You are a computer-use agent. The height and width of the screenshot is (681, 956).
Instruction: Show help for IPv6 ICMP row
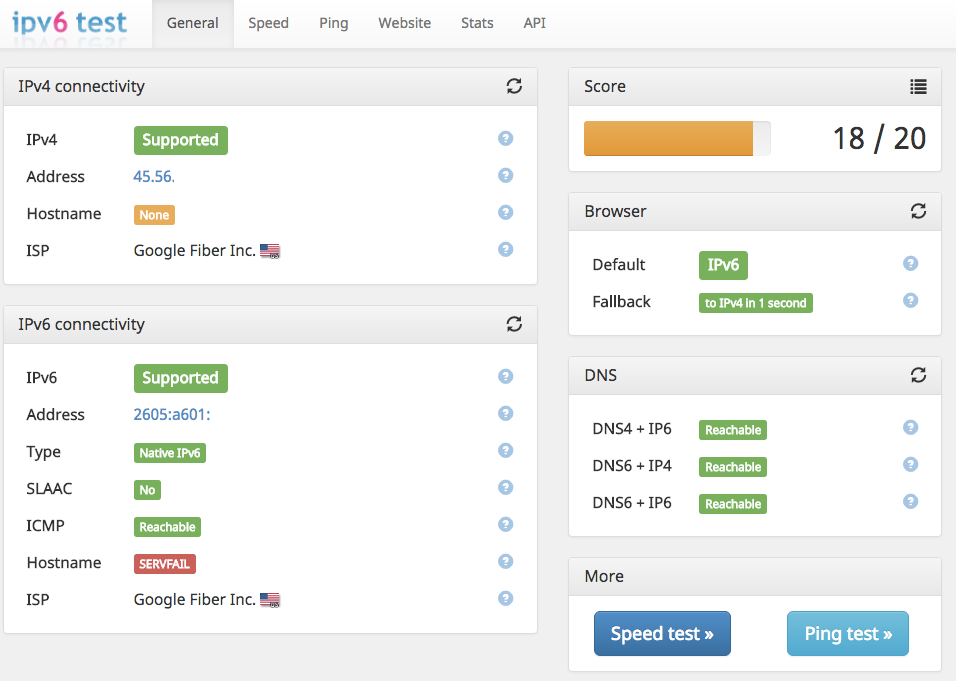pyautogui.click(x=506, y=525)
